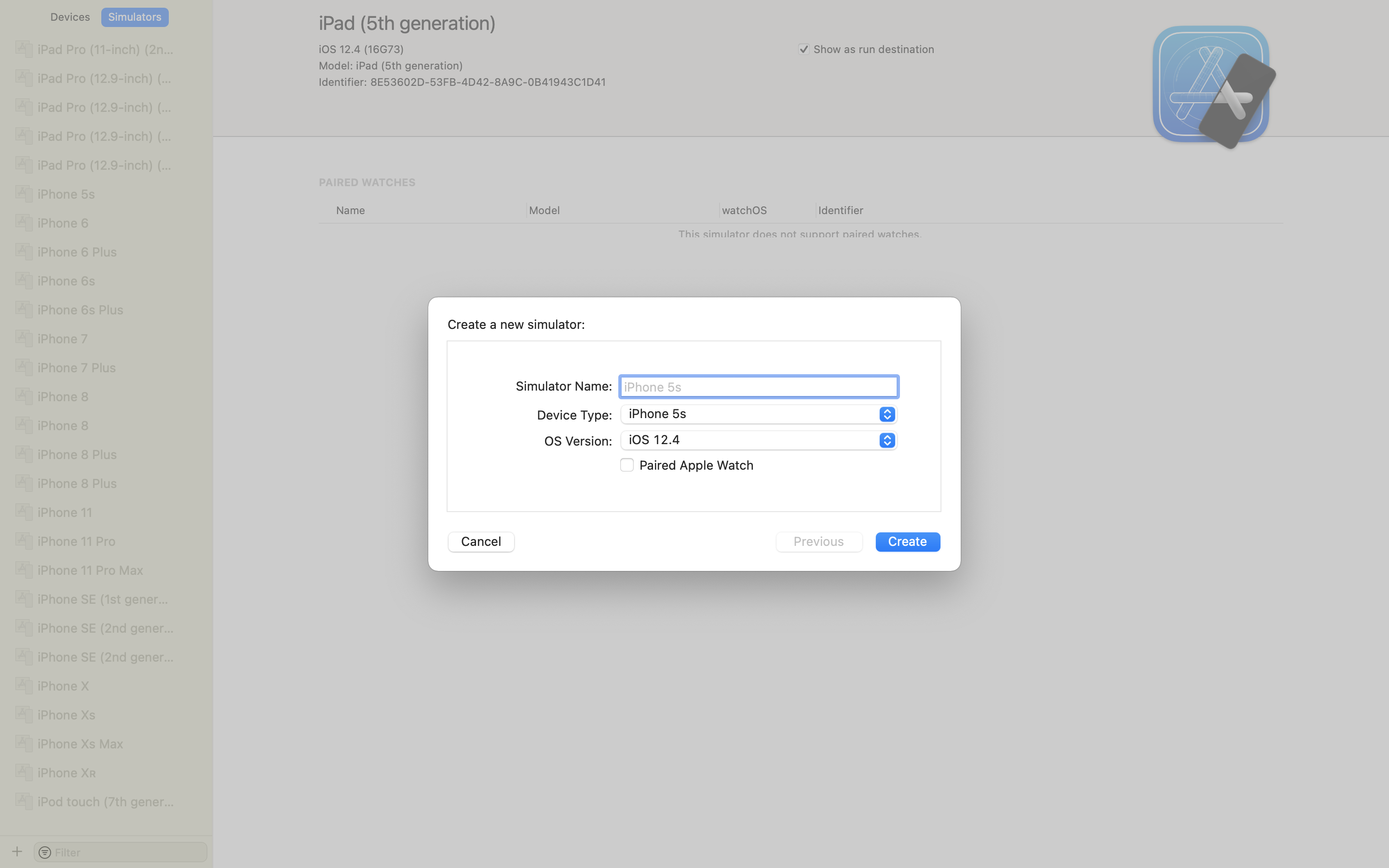The width and height of the screenshot is (1389, 868).
Task: Click the plus icon to add simulator
Action: (x=17, y=851)
